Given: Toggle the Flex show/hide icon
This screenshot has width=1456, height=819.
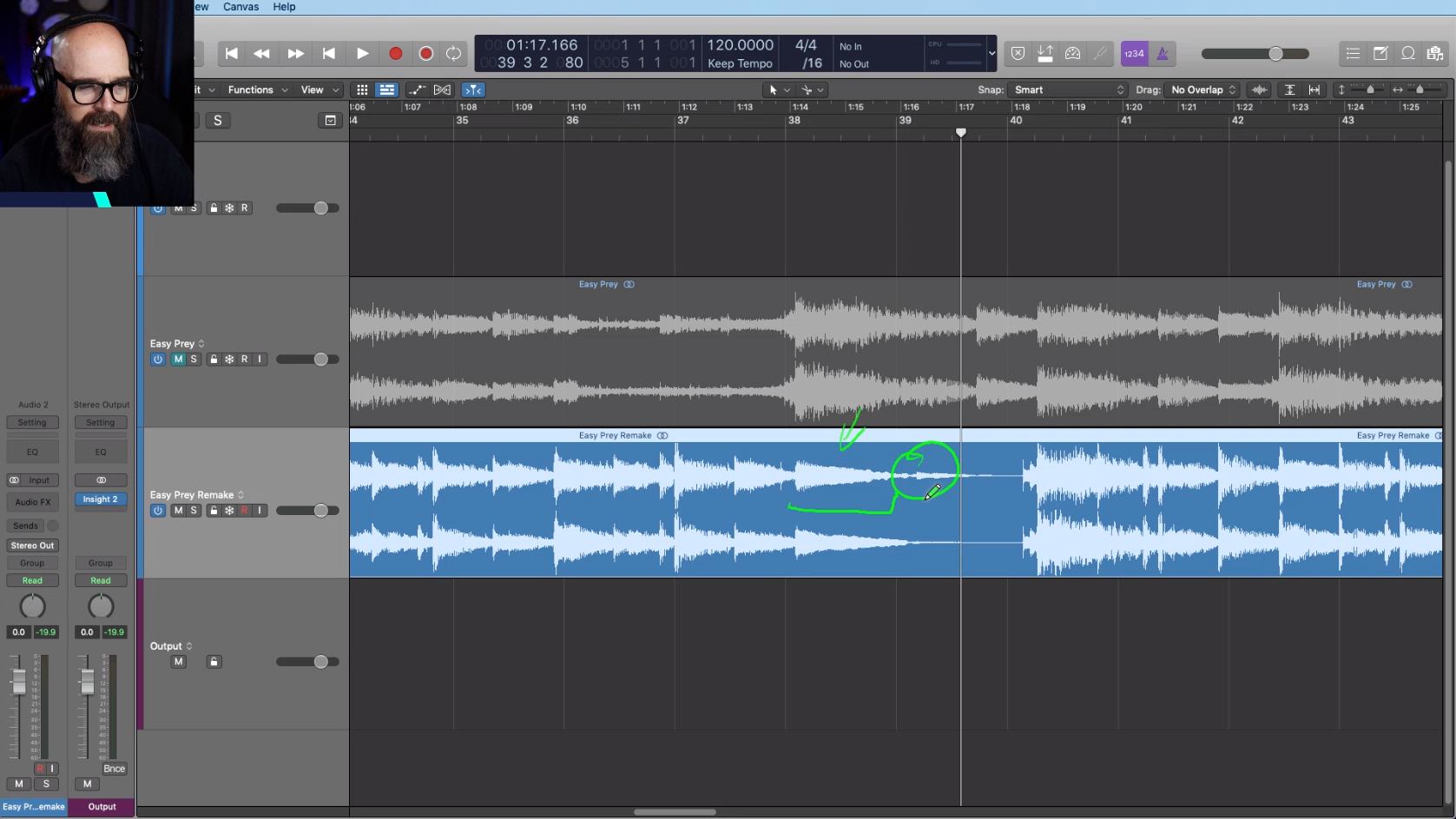Looking at the screenshot, I should tap(443, 90).
